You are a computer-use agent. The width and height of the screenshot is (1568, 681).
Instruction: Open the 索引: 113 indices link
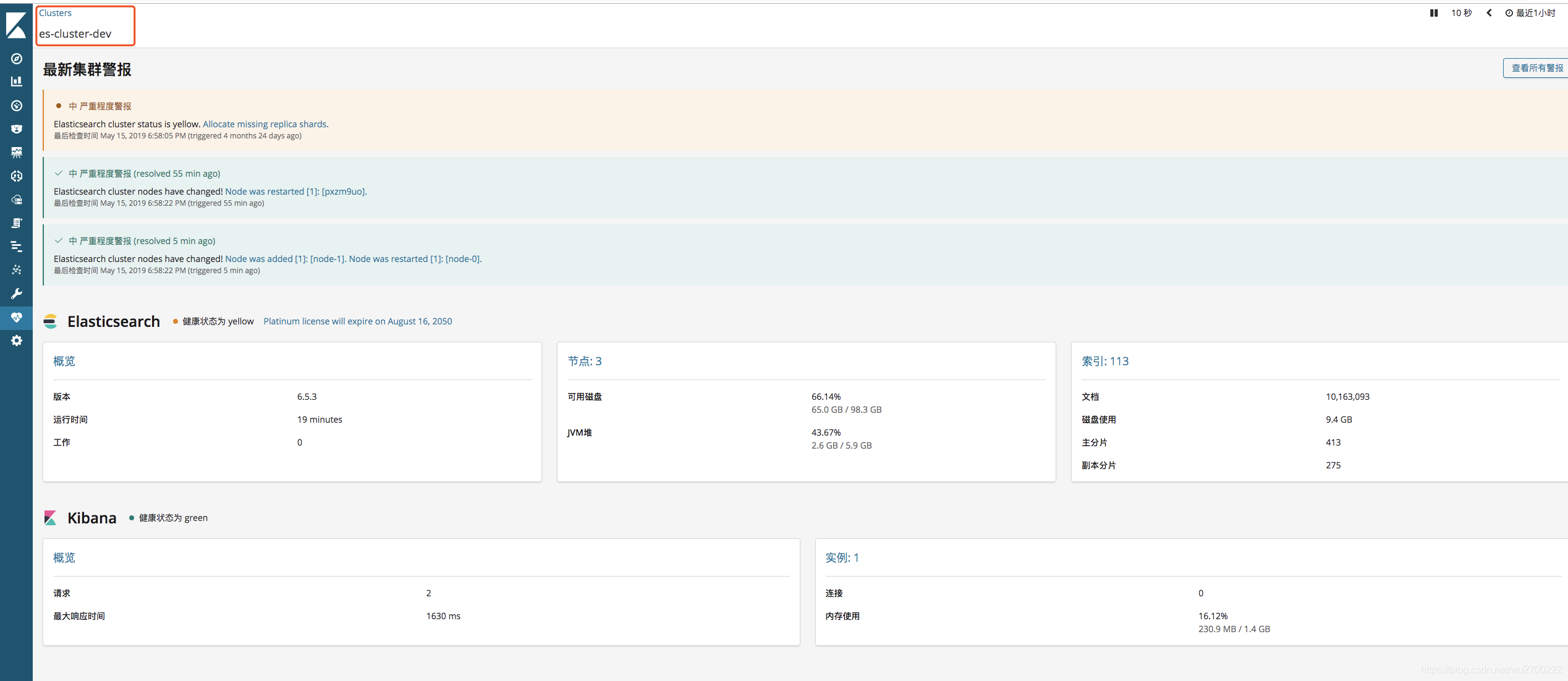(1105, 362)
